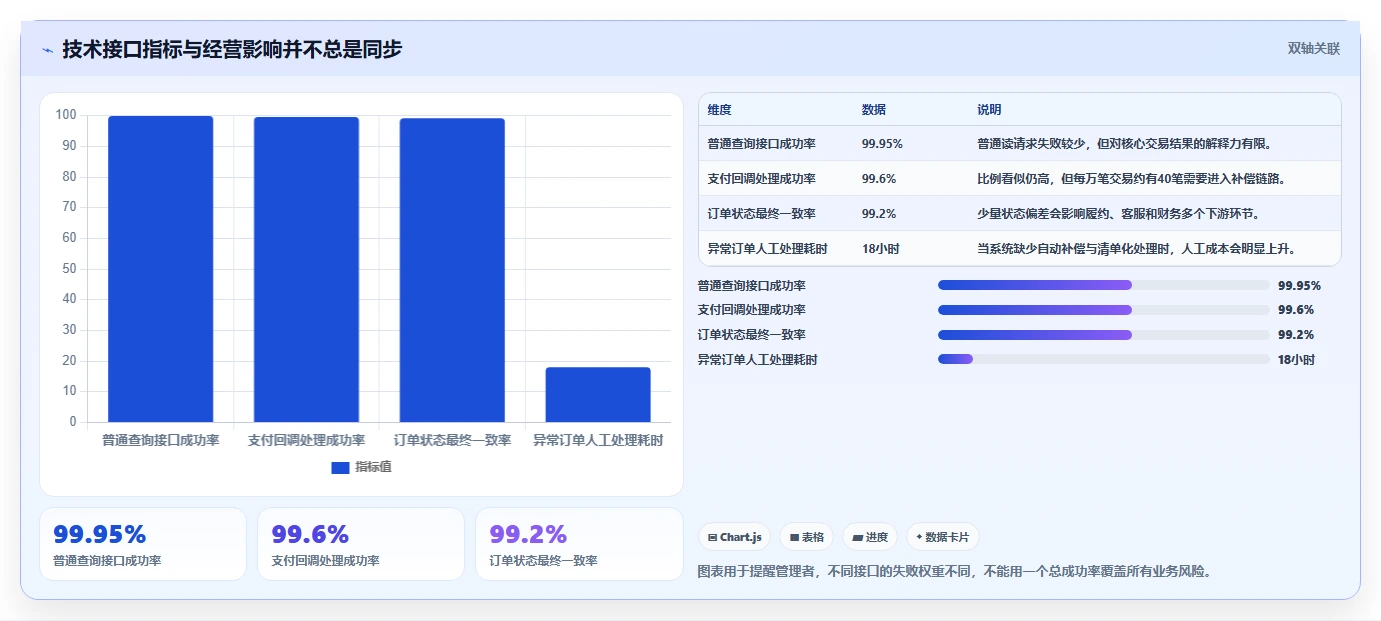Image resolution: width=1381 pixels, height=621 pixels.
Task: Click the title 技术接口指标与经营影响并不总是同步
Action: point(232,49)
